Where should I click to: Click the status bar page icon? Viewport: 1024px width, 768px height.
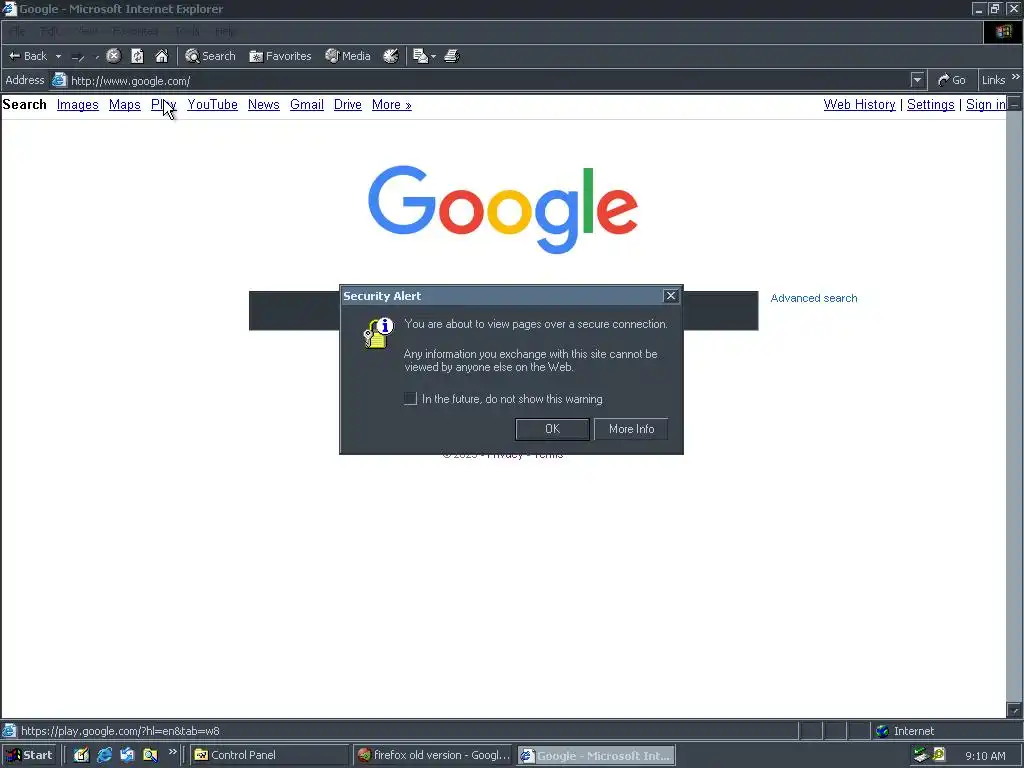9,731
